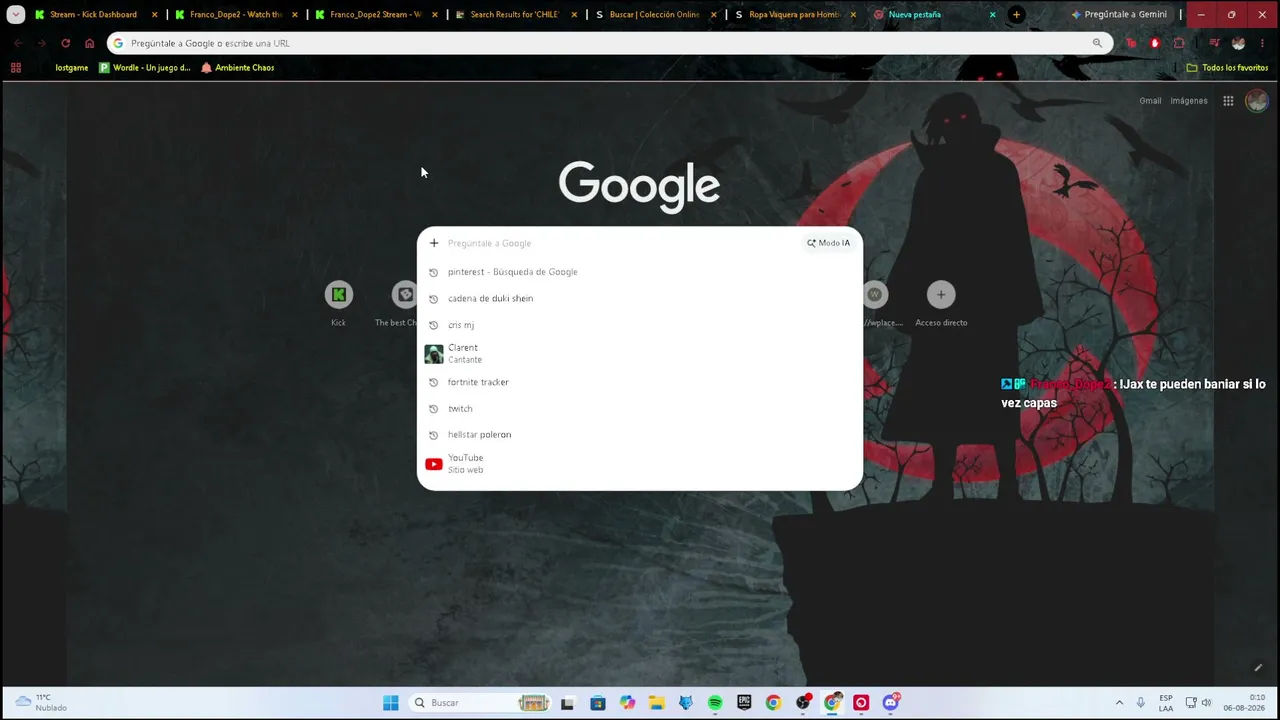Open the Ambiente Chaos bookmark
This screenshot has width=1280, height=720.
(238, 68)
